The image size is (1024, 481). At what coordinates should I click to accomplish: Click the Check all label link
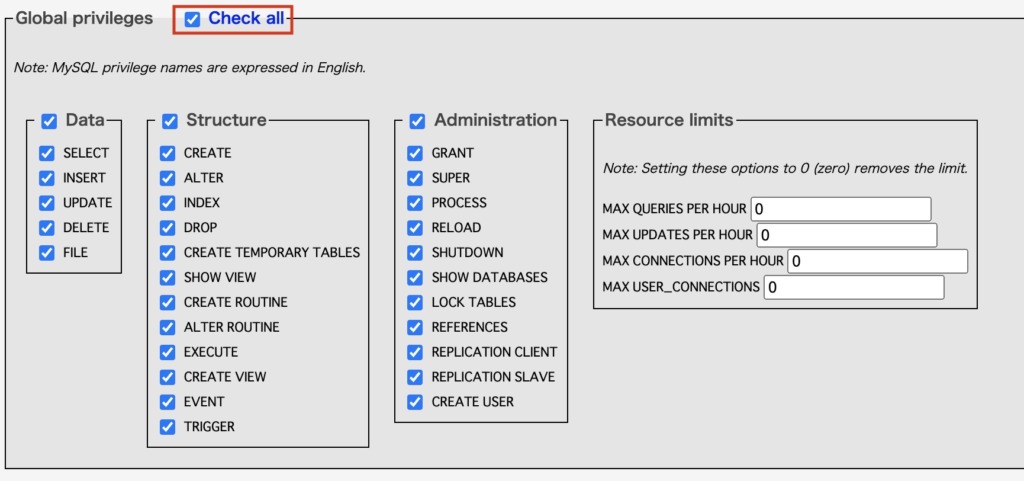pyautogui.click(x=246, y=19)
